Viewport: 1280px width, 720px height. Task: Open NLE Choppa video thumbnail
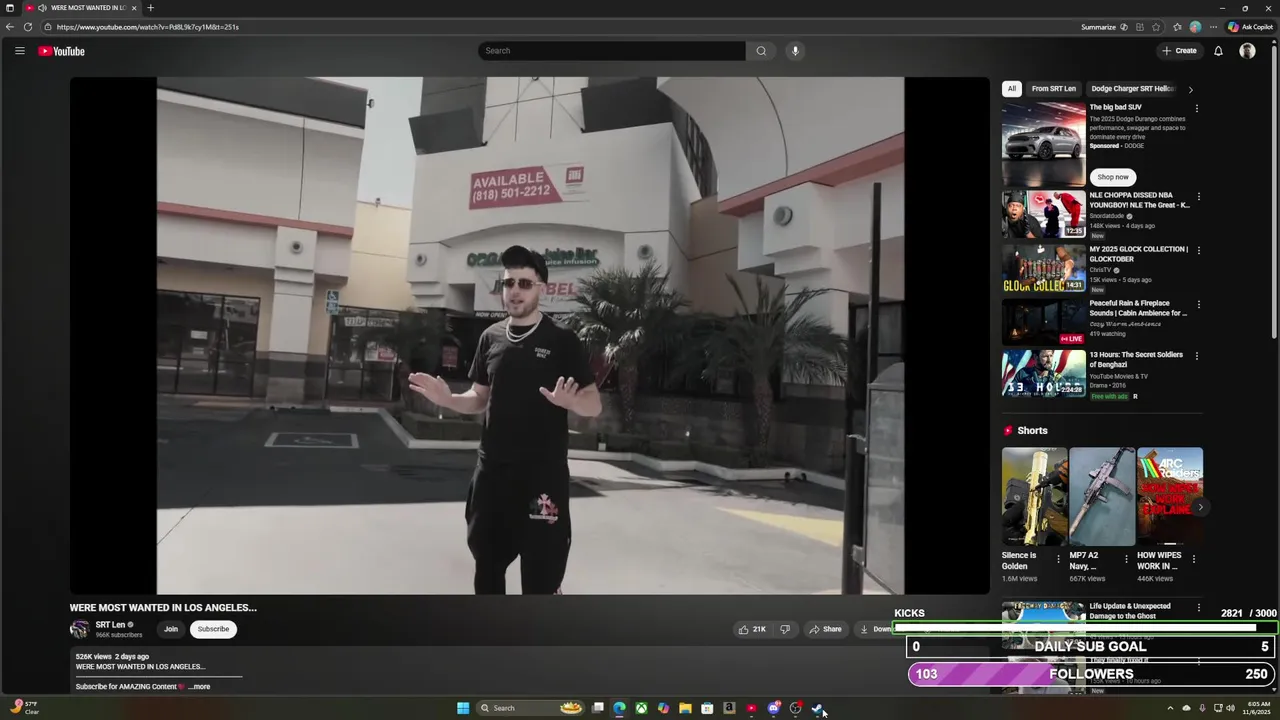pyautogui.click(x=1043, y=214)
